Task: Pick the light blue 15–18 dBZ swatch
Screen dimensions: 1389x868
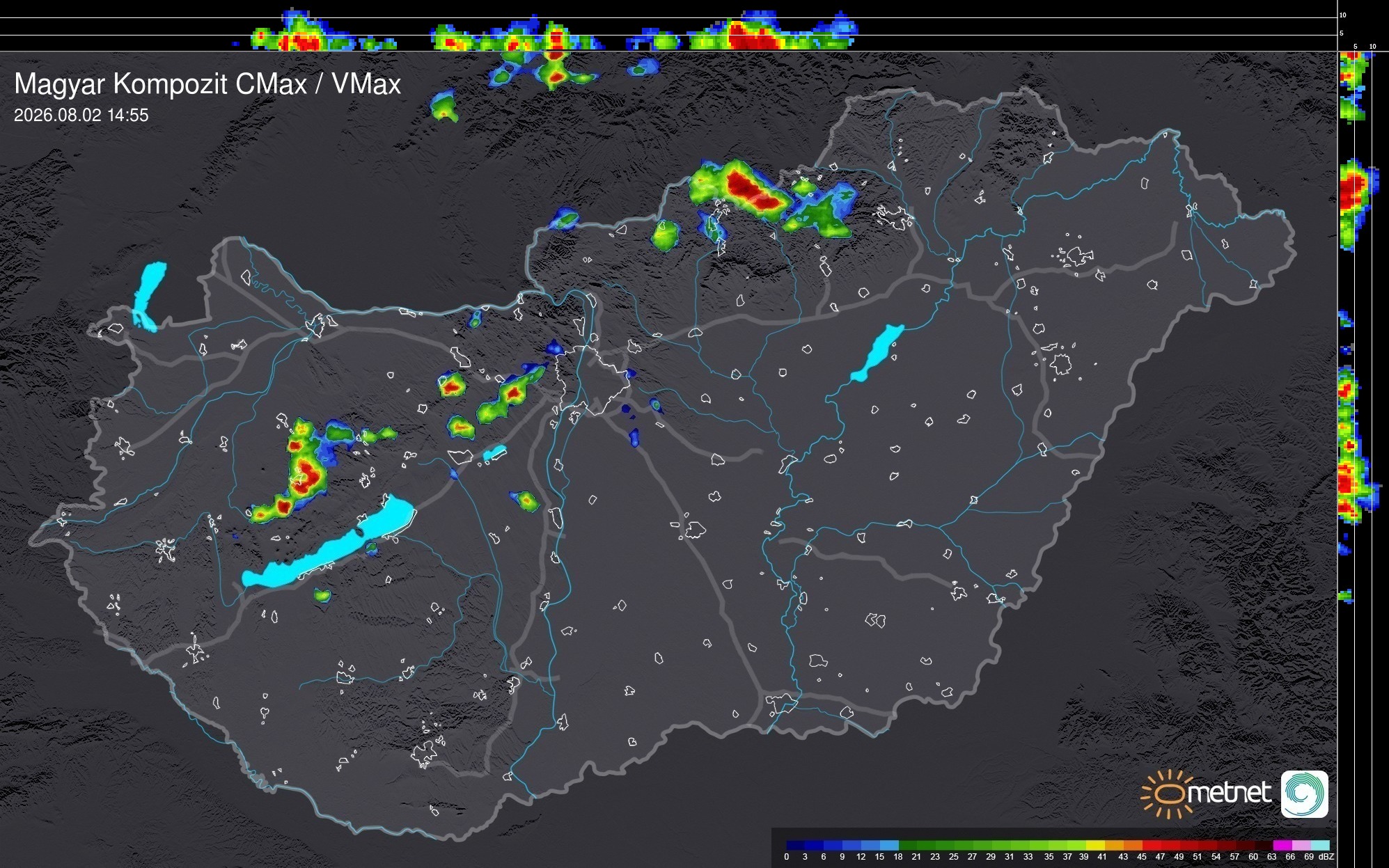Action: (889, 845)
